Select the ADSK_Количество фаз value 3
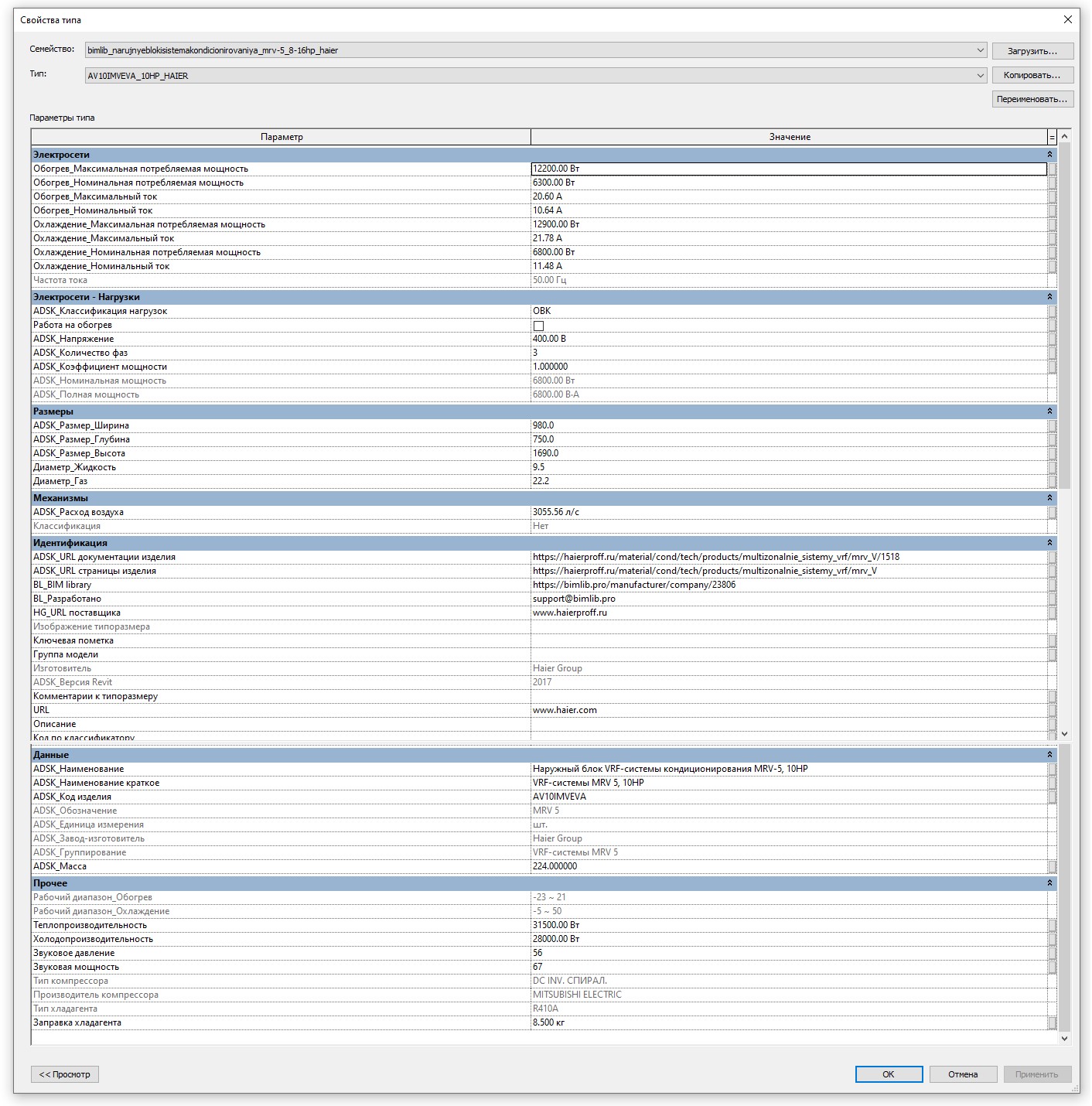Screen dimensions: 1092x1106 coord(789,353)
